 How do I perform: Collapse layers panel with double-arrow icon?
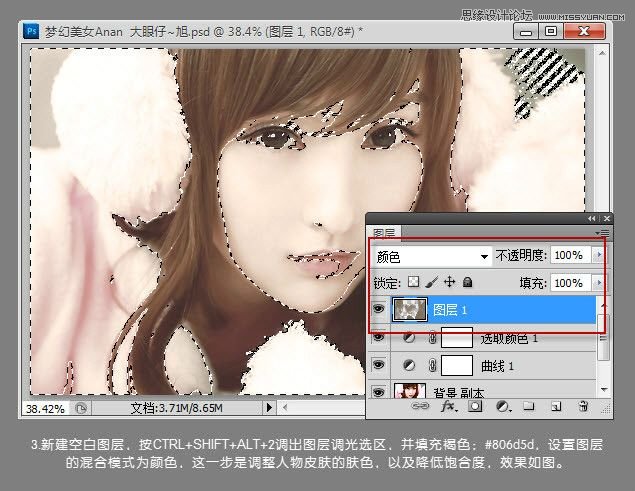coord(592,218)
